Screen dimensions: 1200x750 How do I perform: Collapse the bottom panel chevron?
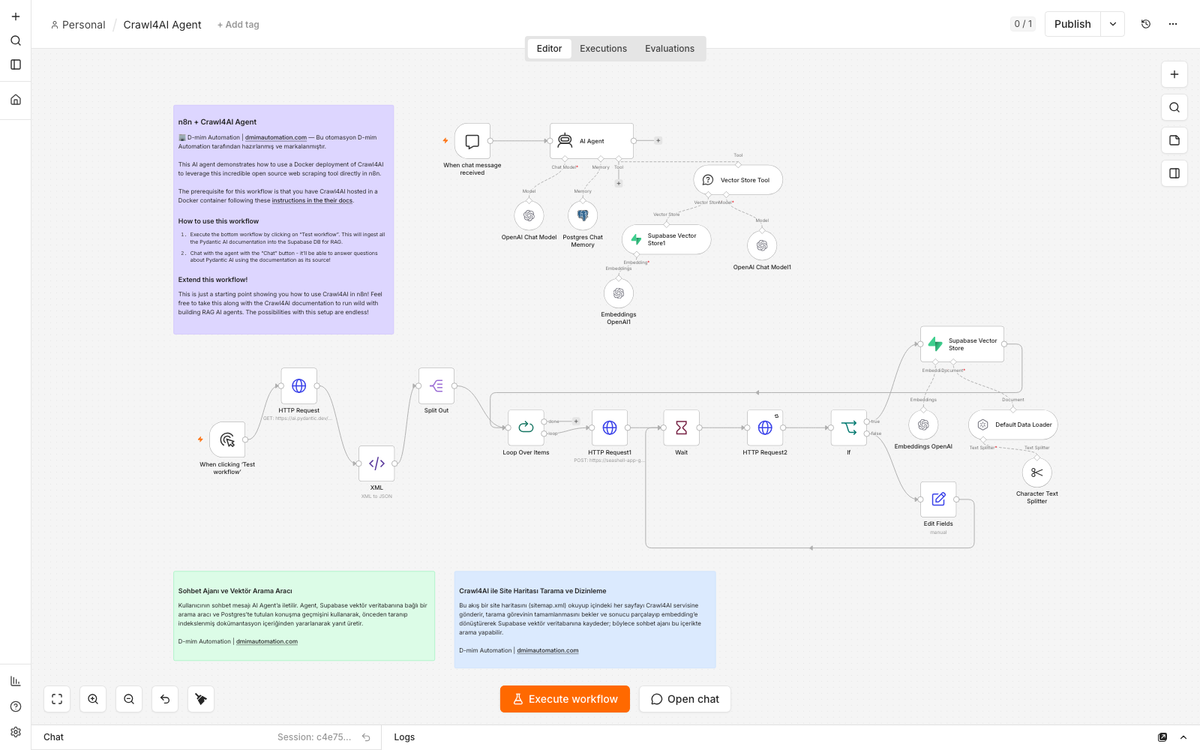1182,737
